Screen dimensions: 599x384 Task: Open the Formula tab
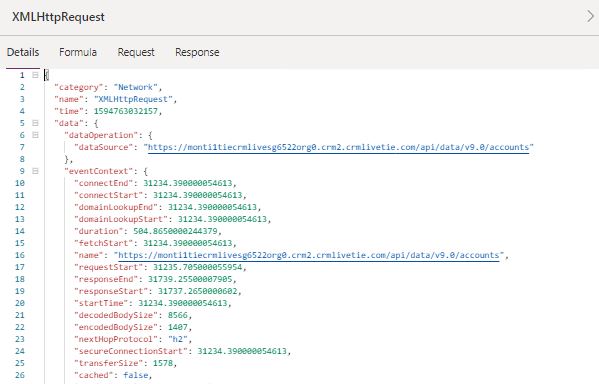tap(78, 52)
